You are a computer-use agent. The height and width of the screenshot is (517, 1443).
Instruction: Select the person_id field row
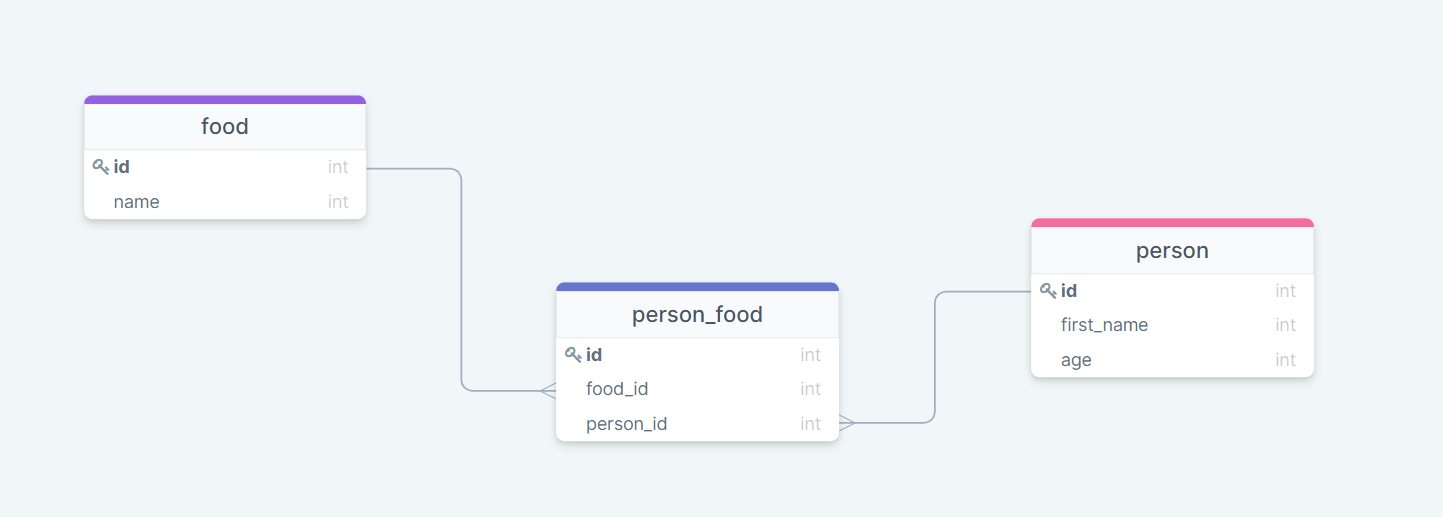[697, 424]
